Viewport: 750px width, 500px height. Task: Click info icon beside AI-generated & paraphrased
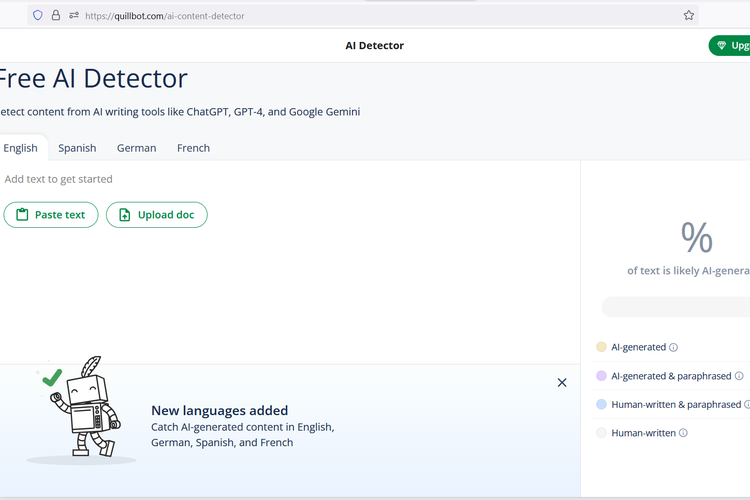click(x=739, y=377)
